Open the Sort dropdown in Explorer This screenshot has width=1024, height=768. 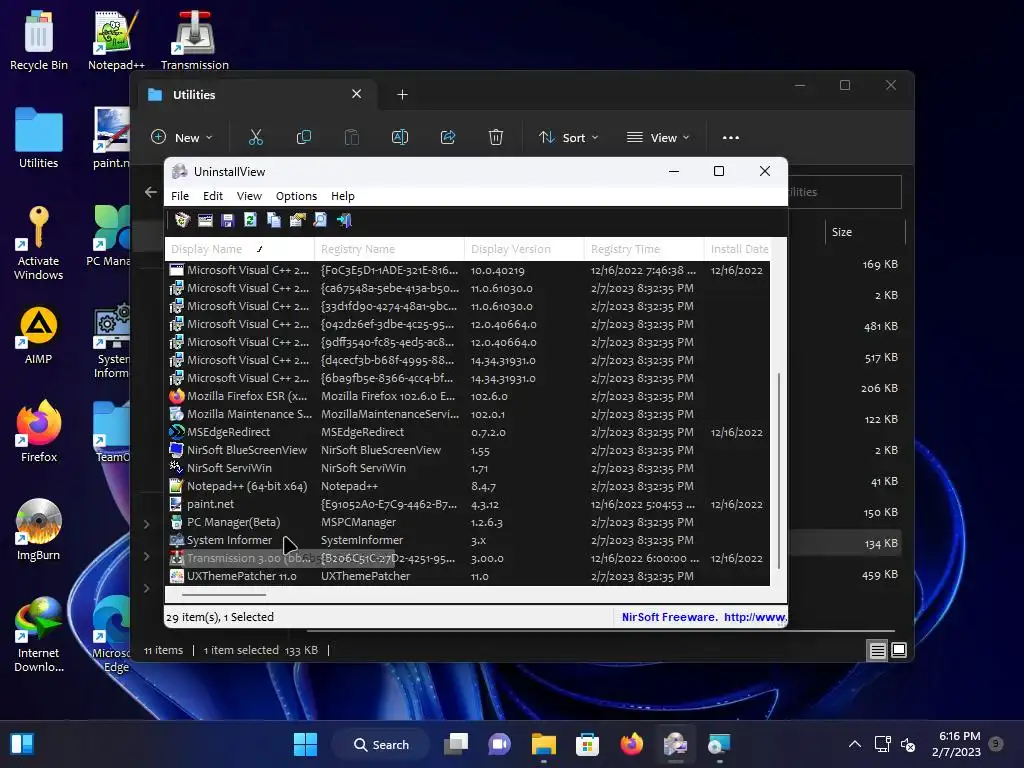568,137
